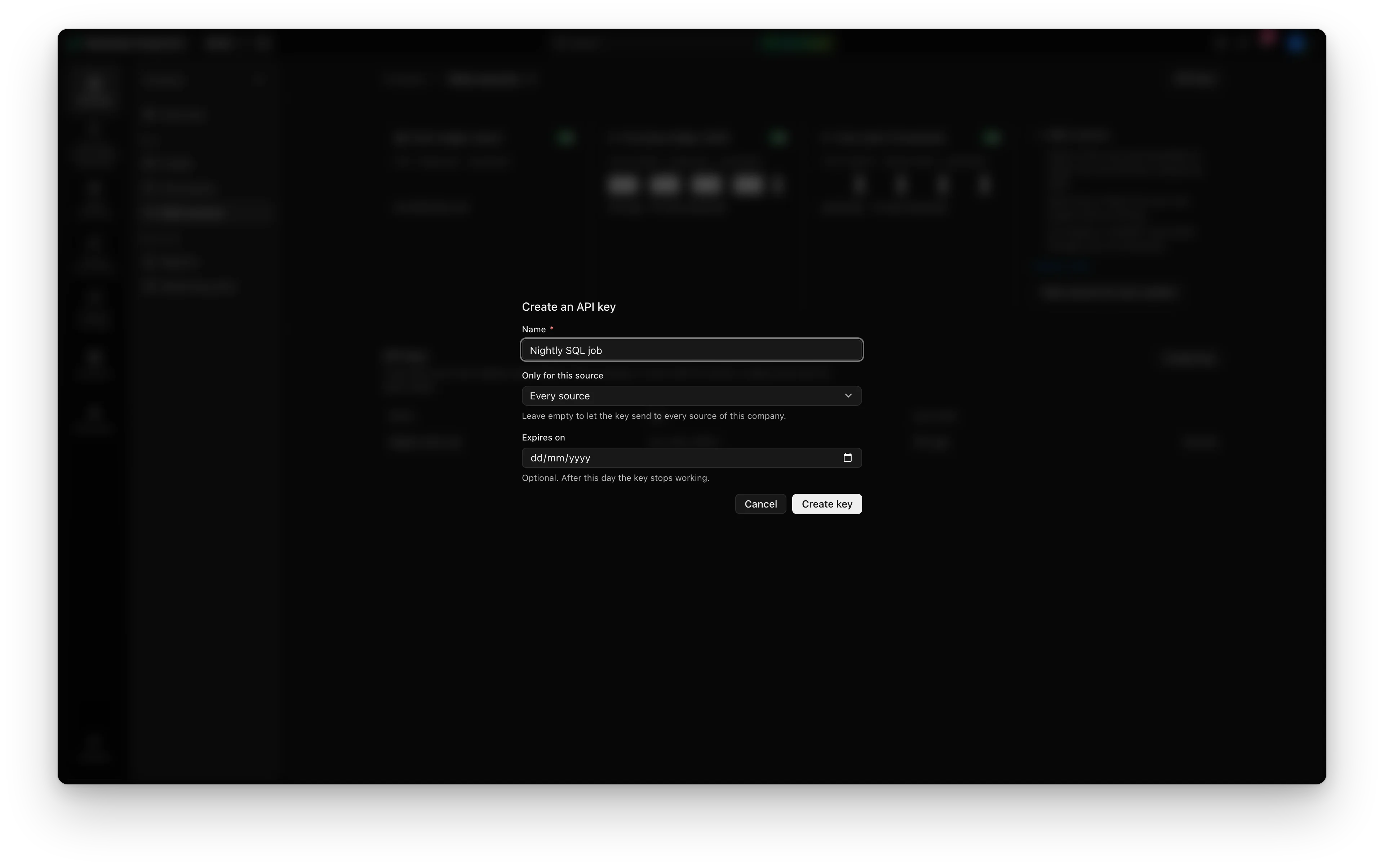Open the 'Only for this source' dropdown
Image resolution: width=1384 pixels, height=868 pixels.
click(x=692, y=396)
